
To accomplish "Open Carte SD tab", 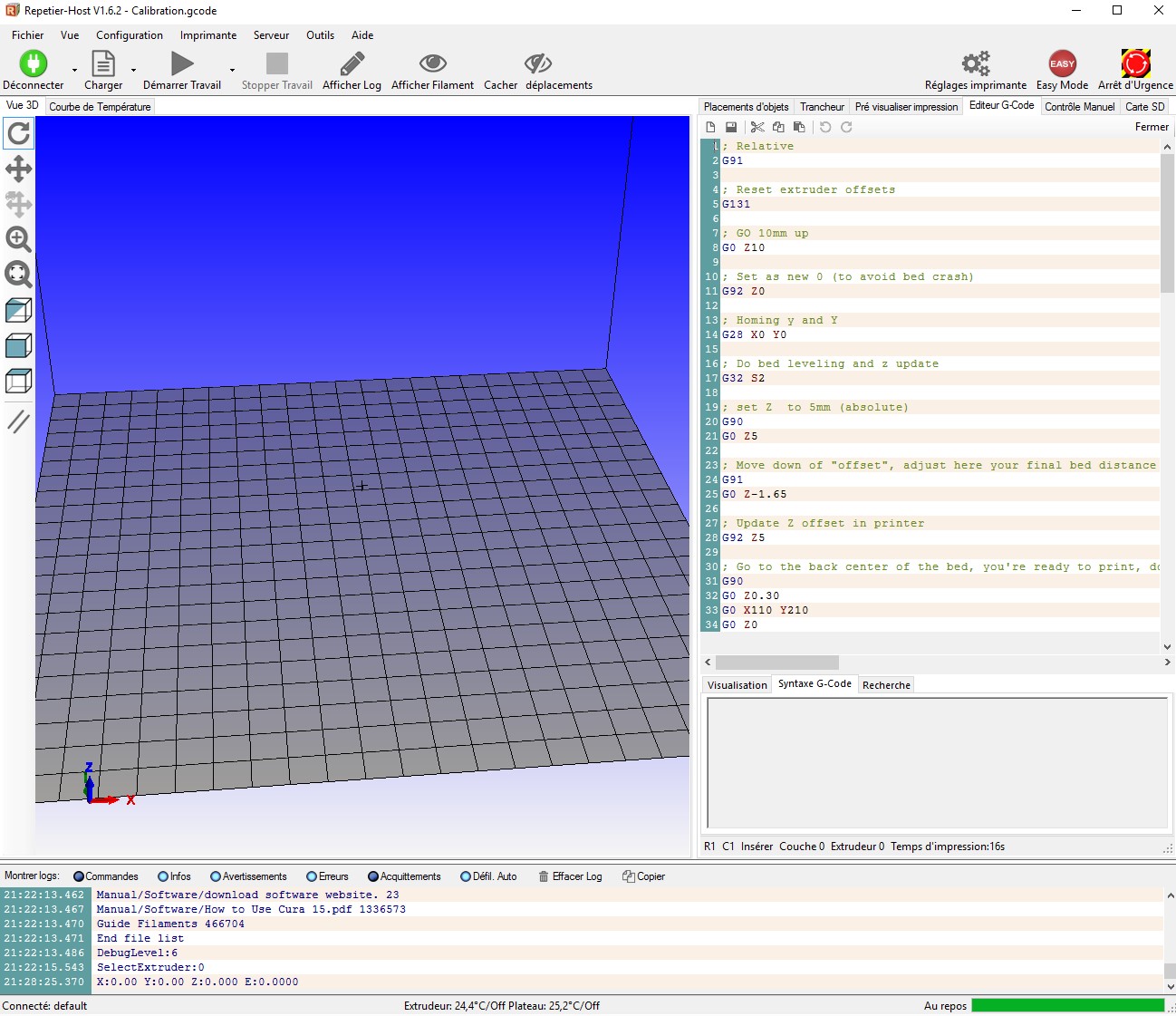I will (1145, 106).
